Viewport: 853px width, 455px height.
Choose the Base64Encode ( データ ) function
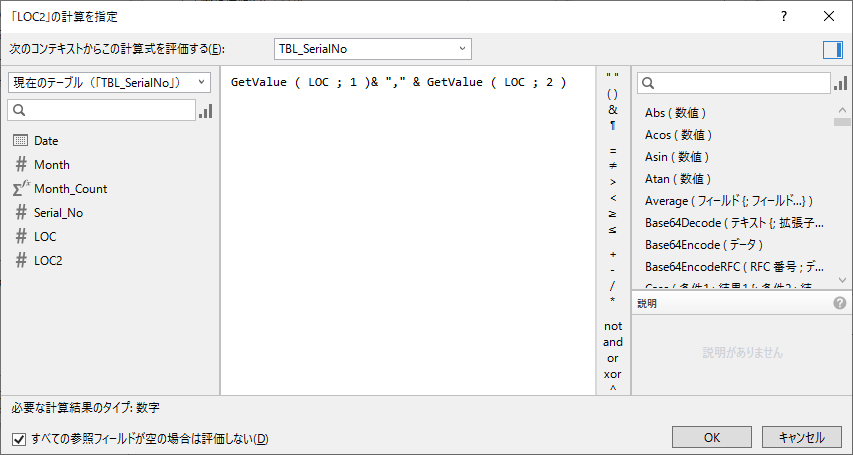click(x=704, y=245)
